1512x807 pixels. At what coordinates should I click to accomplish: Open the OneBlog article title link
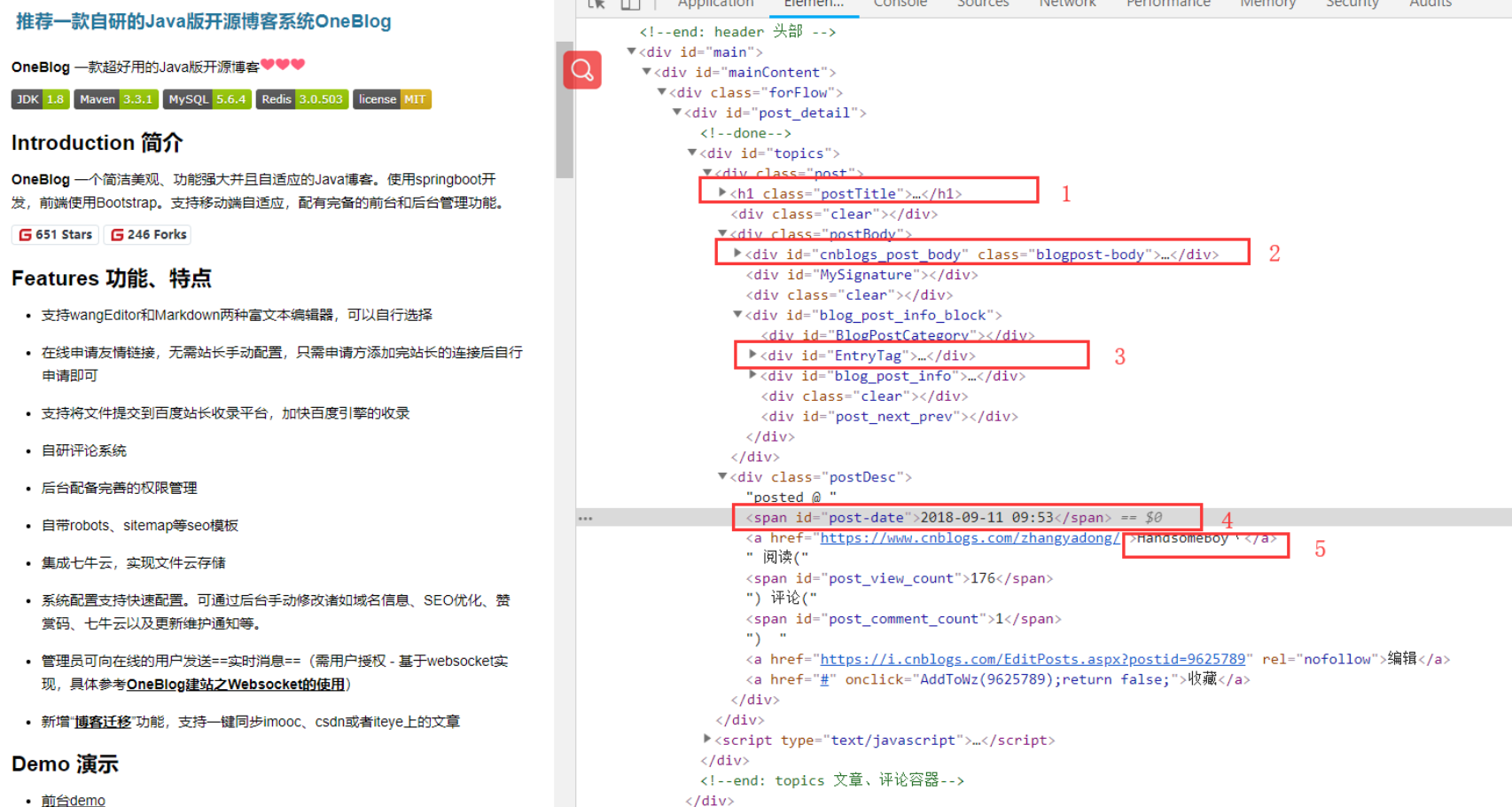tap(203, 21)
